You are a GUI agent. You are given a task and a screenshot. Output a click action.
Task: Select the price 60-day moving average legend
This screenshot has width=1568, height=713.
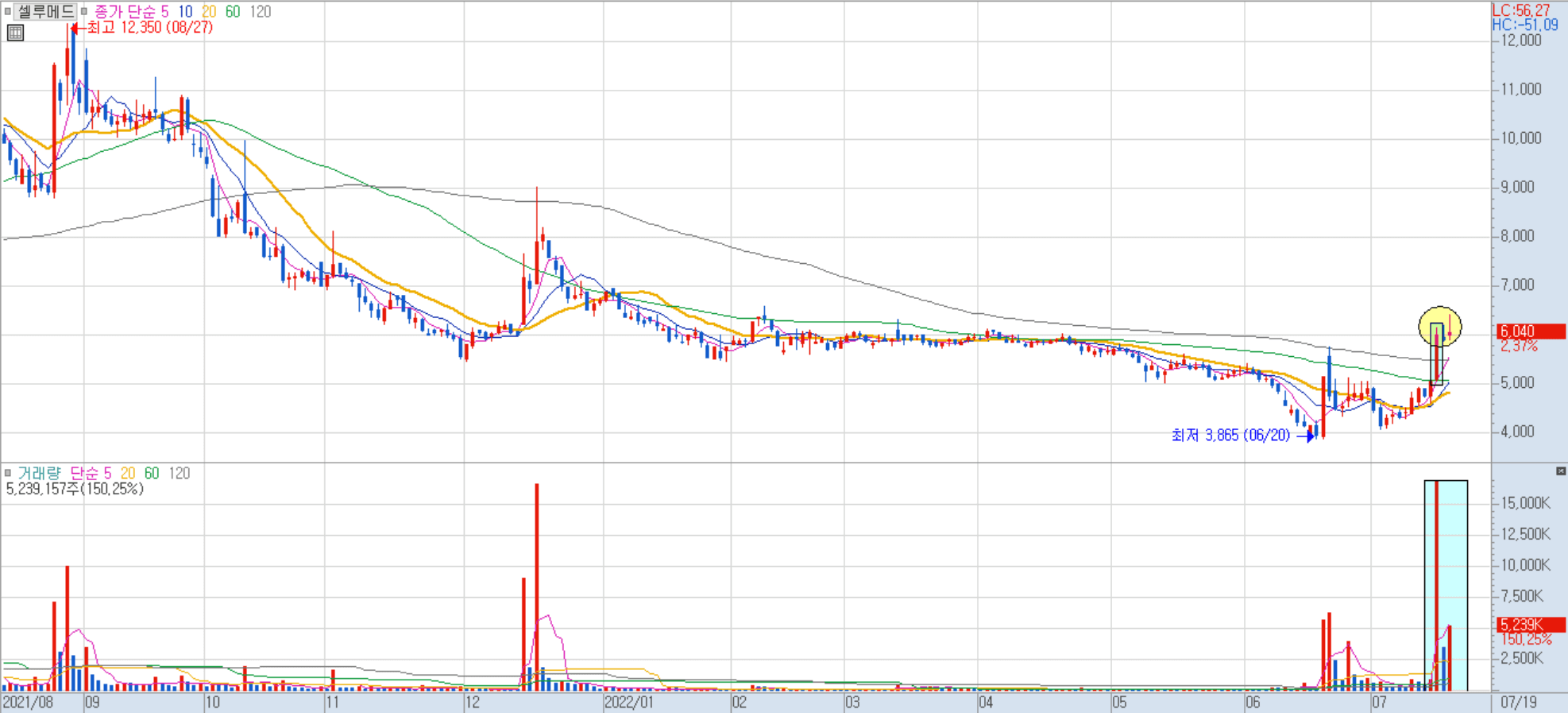point(233,12)
